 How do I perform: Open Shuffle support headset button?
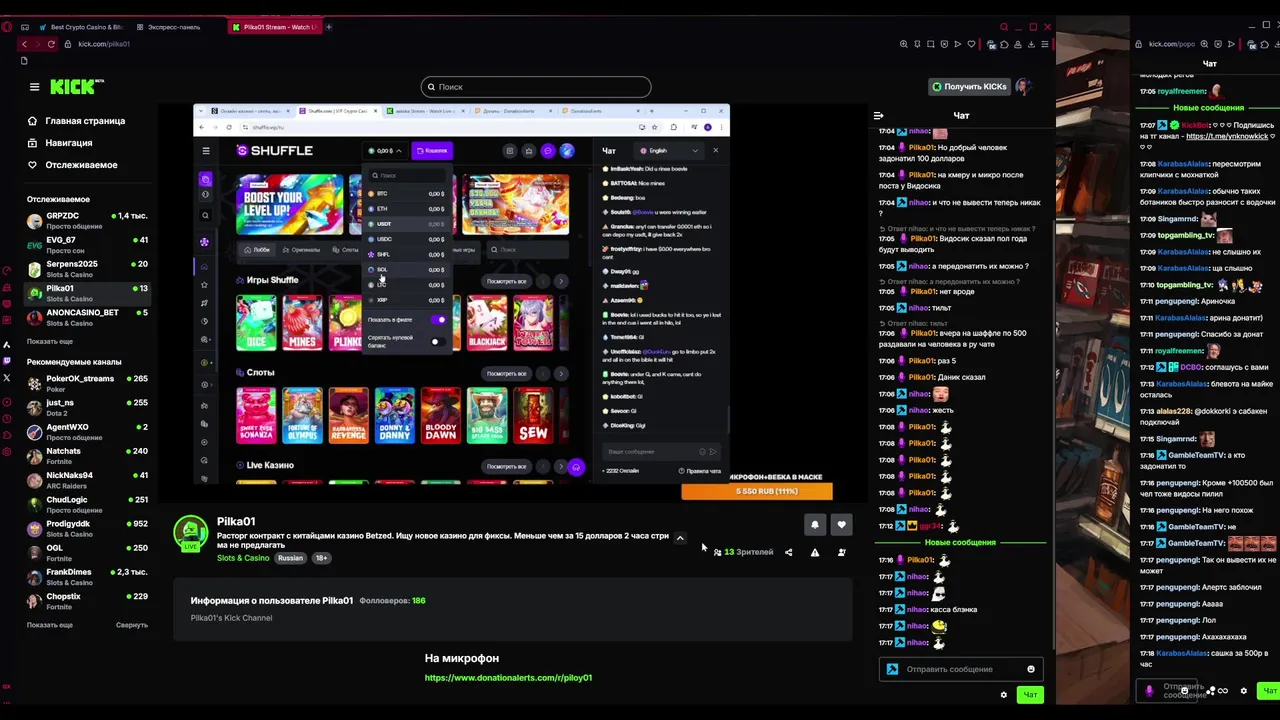coord(575,467)
